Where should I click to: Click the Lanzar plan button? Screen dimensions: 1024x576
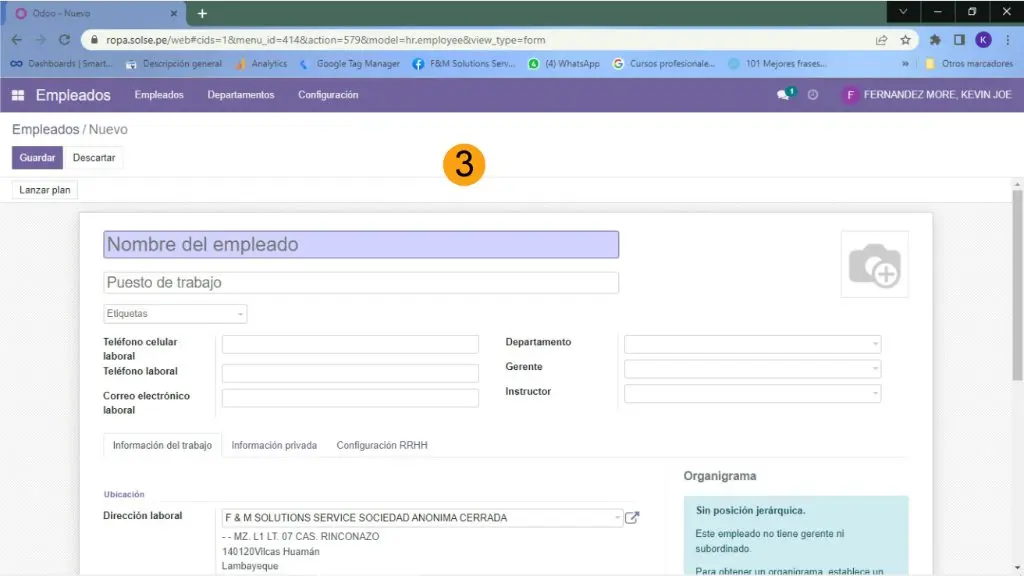(x=45, y=190)
